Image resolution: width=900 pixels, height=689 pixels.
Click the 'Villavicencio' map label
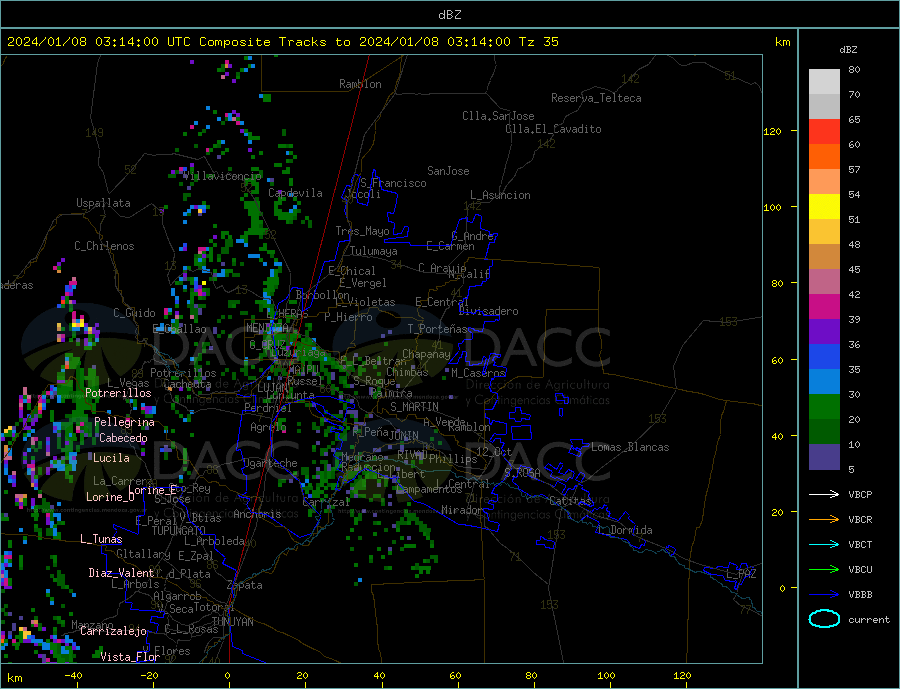[223, 176]
